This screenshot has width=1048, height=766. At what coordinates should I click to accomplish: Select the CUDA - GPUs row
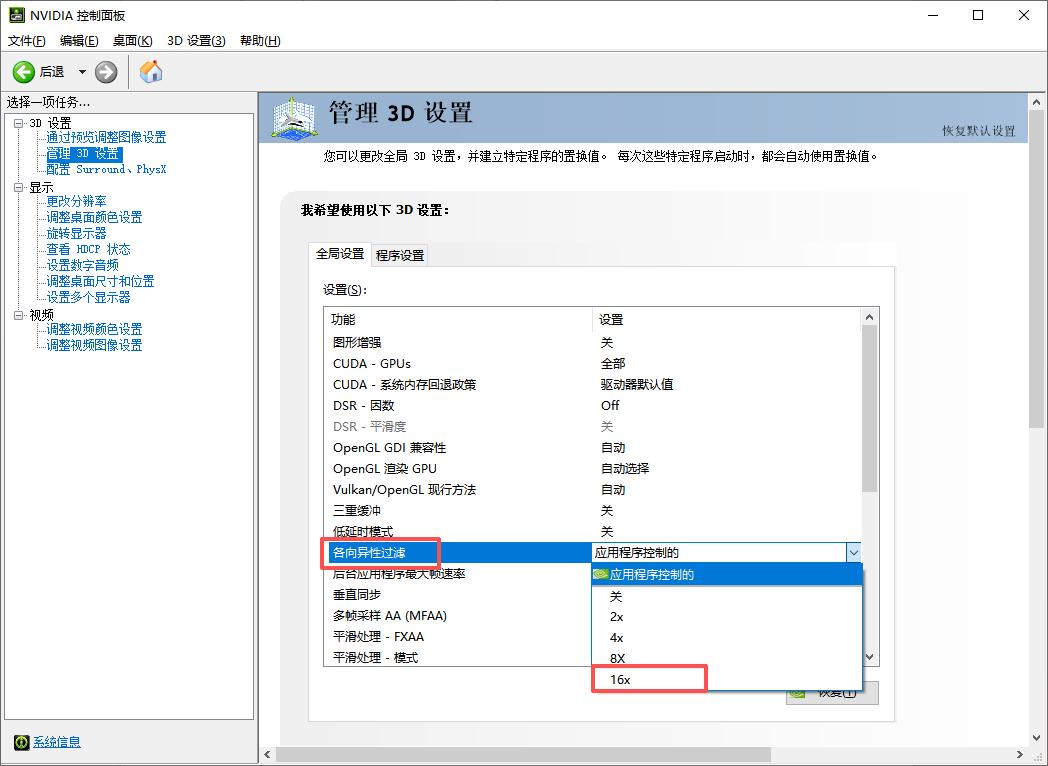(592, 364)
